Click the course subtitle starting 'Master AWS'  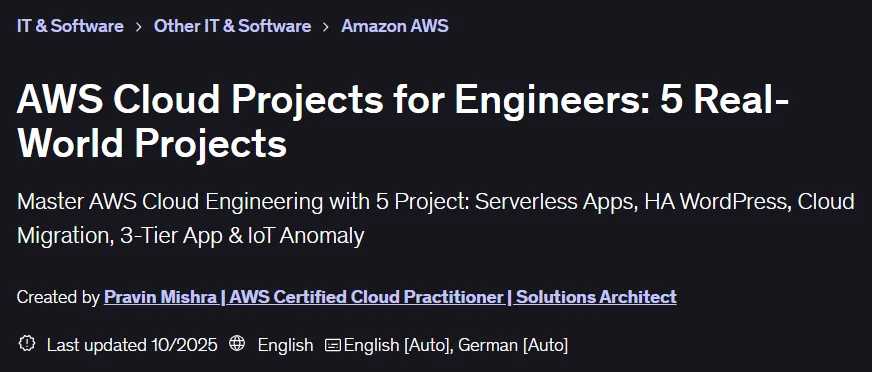[435, 219]
